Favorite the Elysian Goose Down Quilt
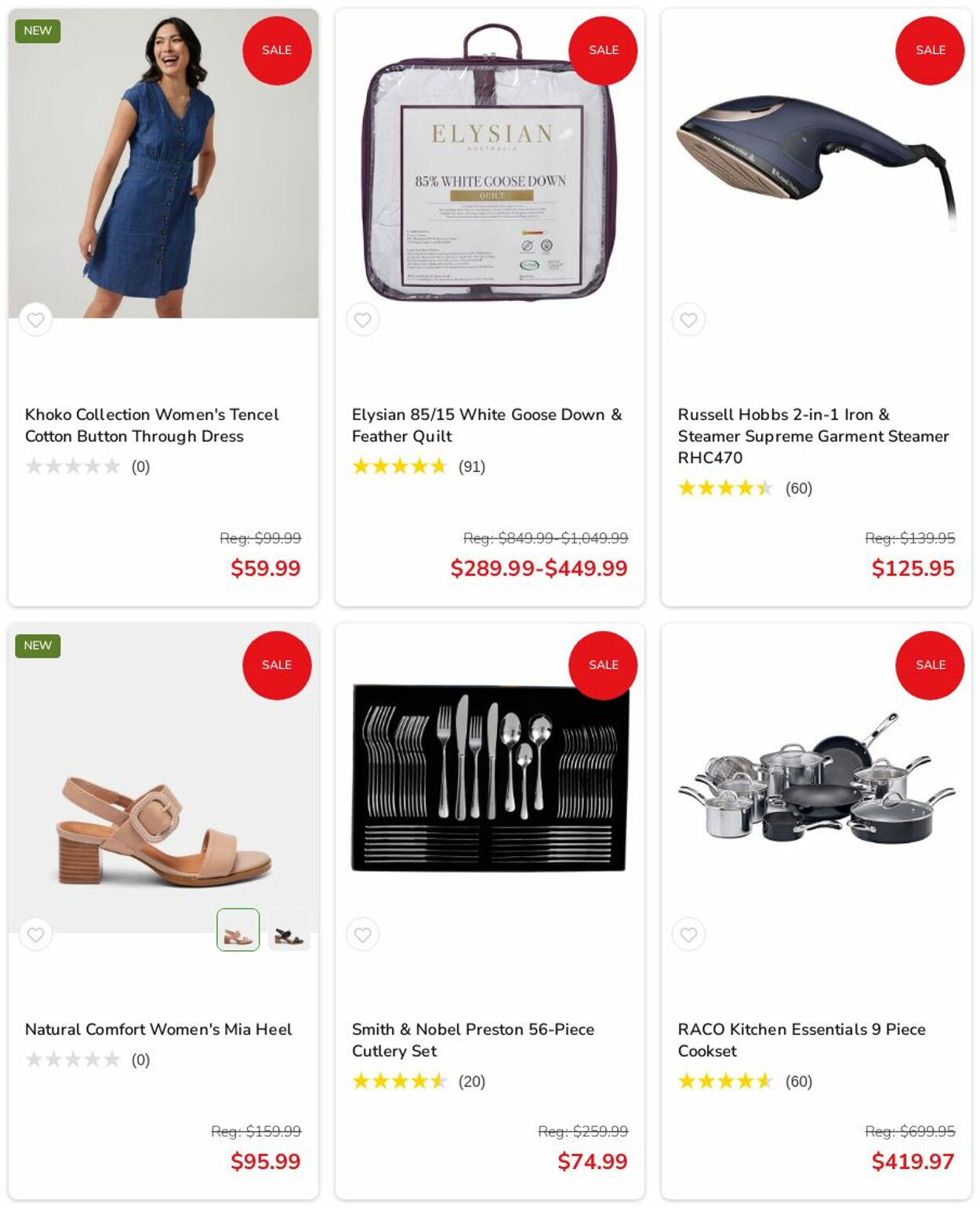The image size is (980, 1208). click(x=362, y=320)
